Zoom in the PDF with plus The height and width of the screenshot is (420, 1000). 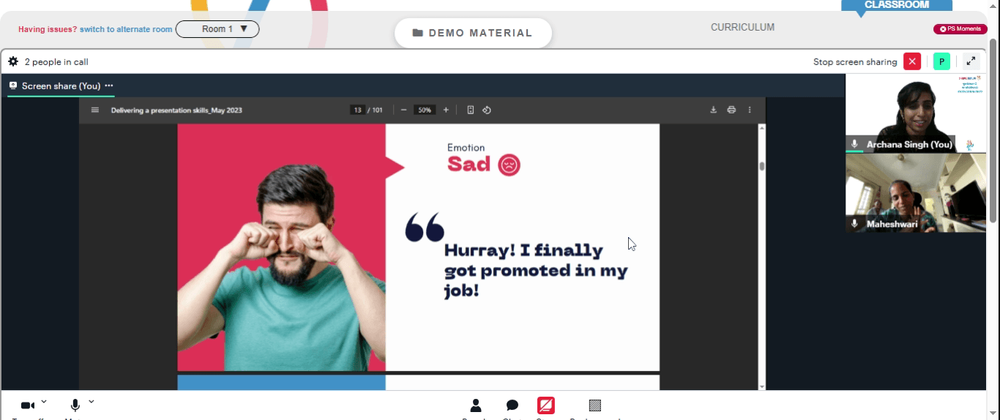446,110
